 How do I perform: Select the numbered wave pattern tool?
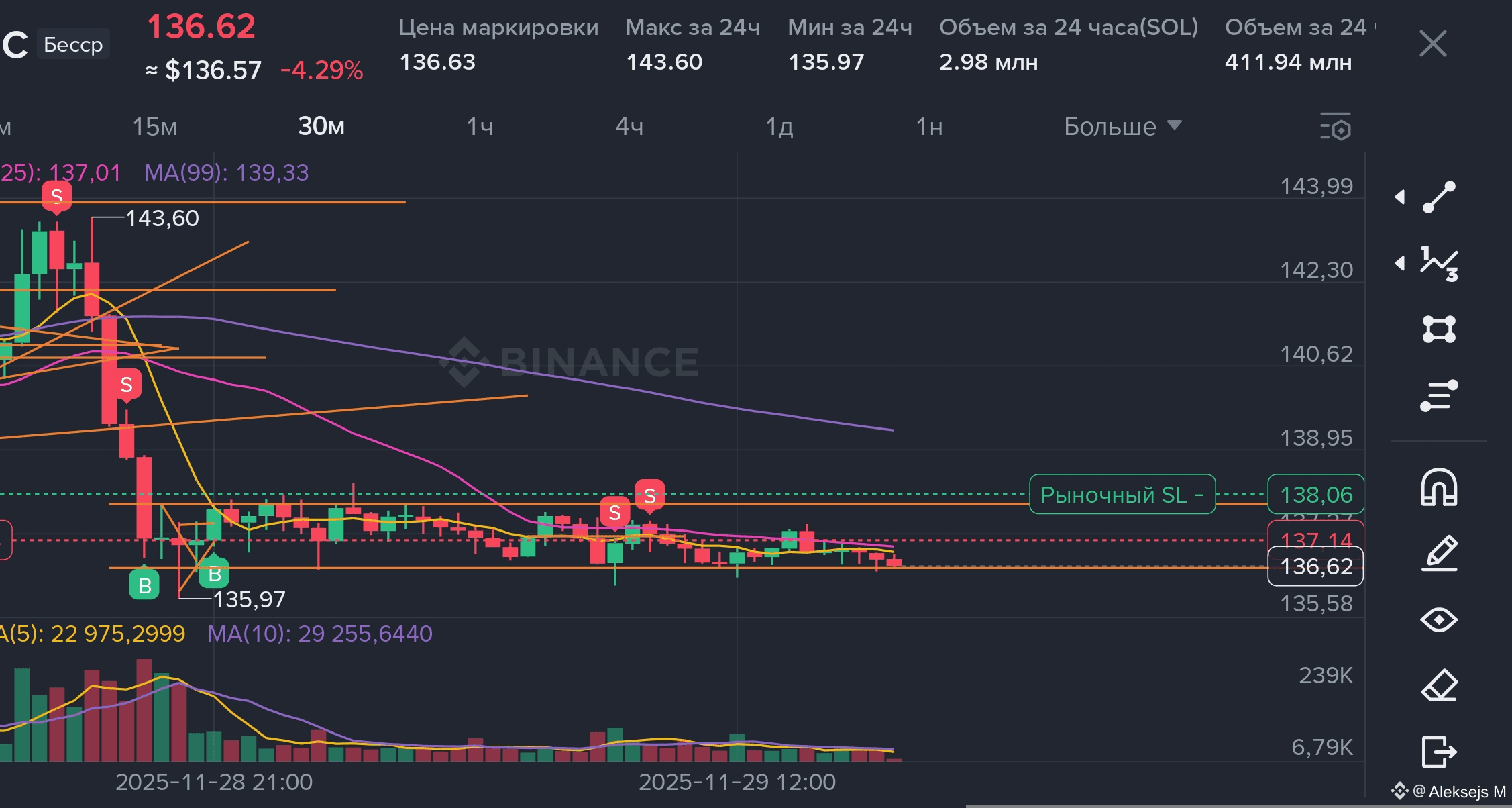point(1440,263)
